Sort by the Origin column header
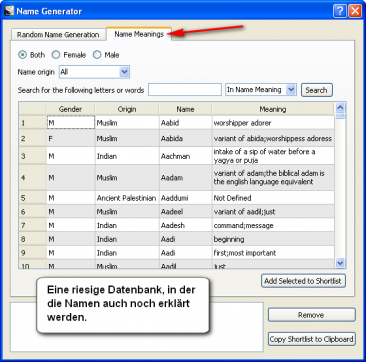Screen dimensions: 366x362 pos(127,109)
